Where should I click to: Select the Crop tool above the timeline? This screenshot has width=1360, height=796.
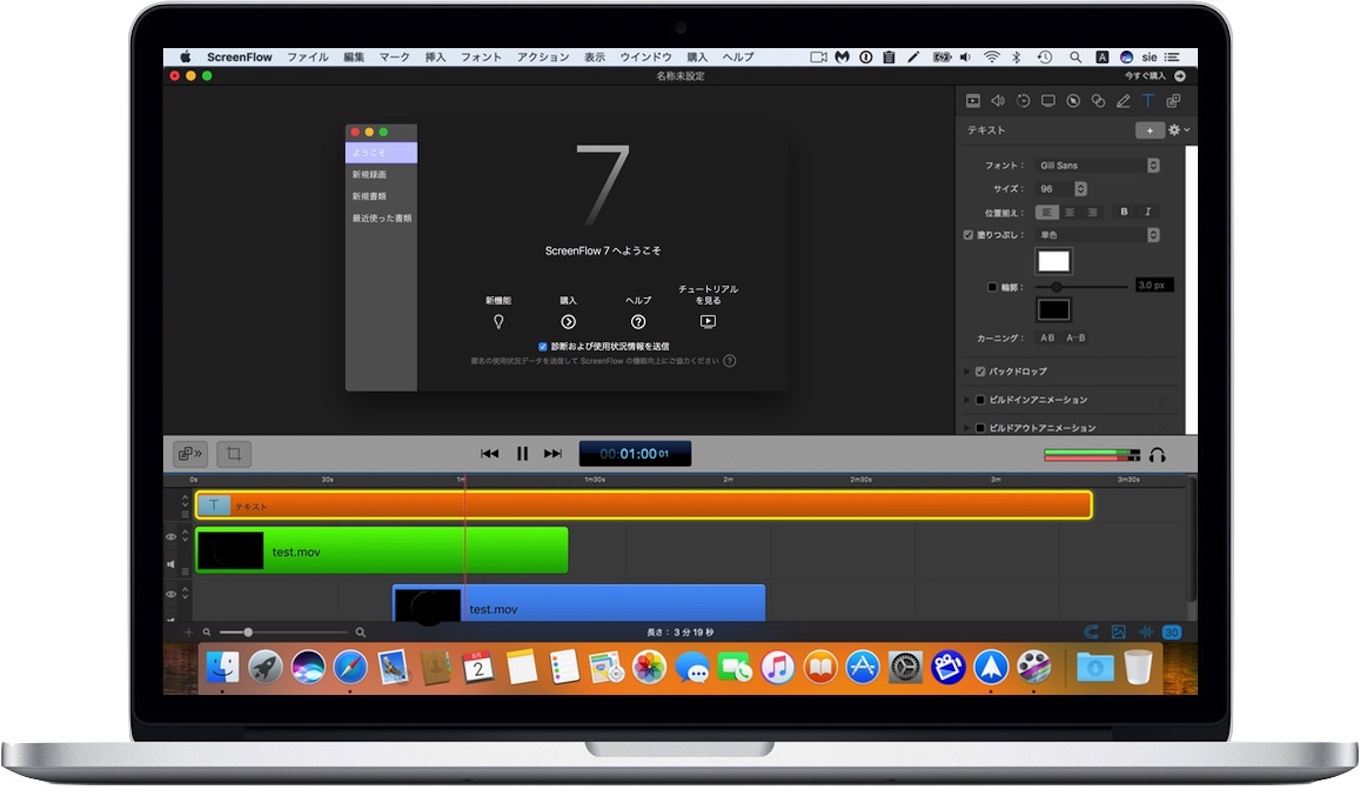pyautogui.click(x=233, y=453)
